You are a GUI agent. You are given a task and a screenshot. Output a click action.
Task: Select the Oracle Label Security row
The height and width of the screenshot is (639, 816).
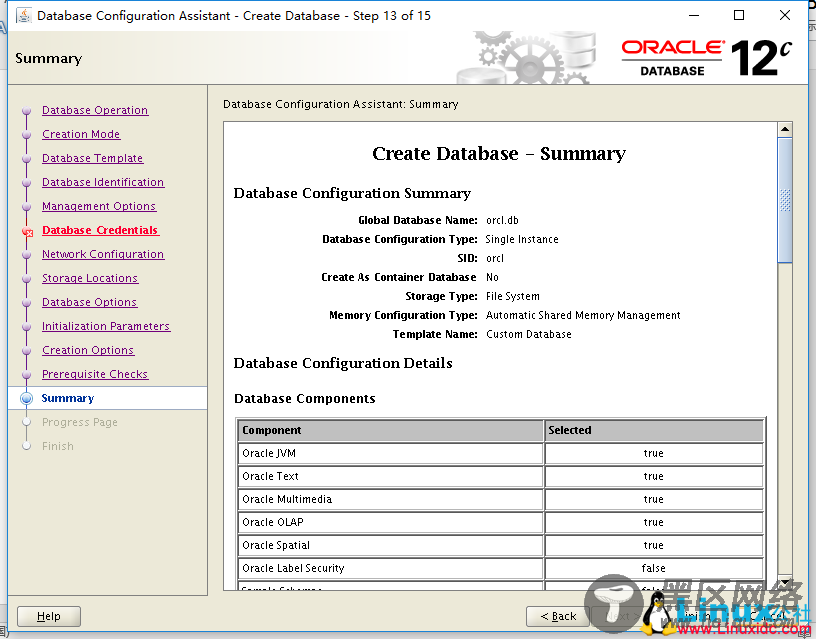pyautogui.click(x=501, y=568)
